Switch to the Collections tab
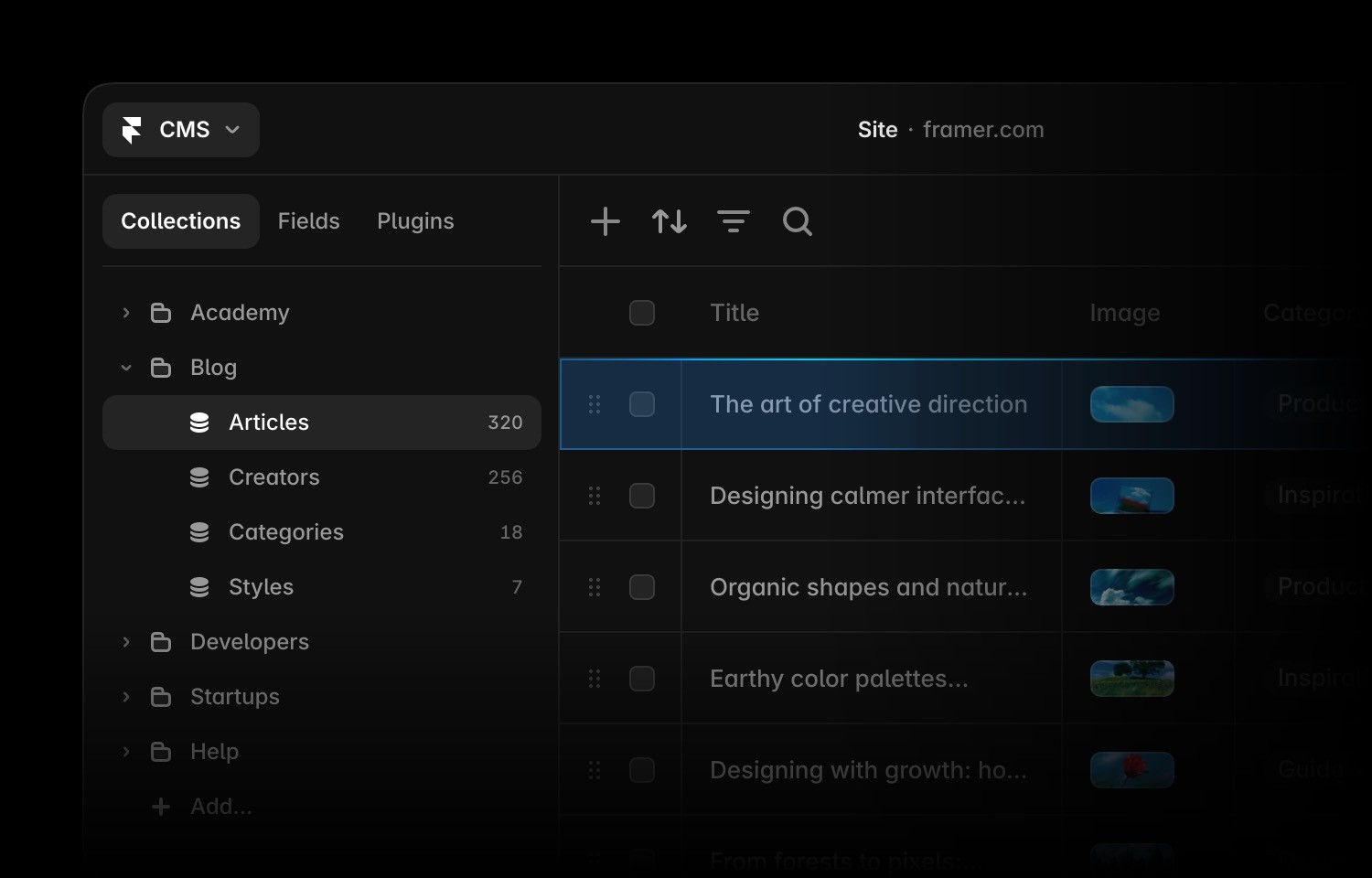The width and height of the screenshot is (1372, 878). [x=181, y=221]
